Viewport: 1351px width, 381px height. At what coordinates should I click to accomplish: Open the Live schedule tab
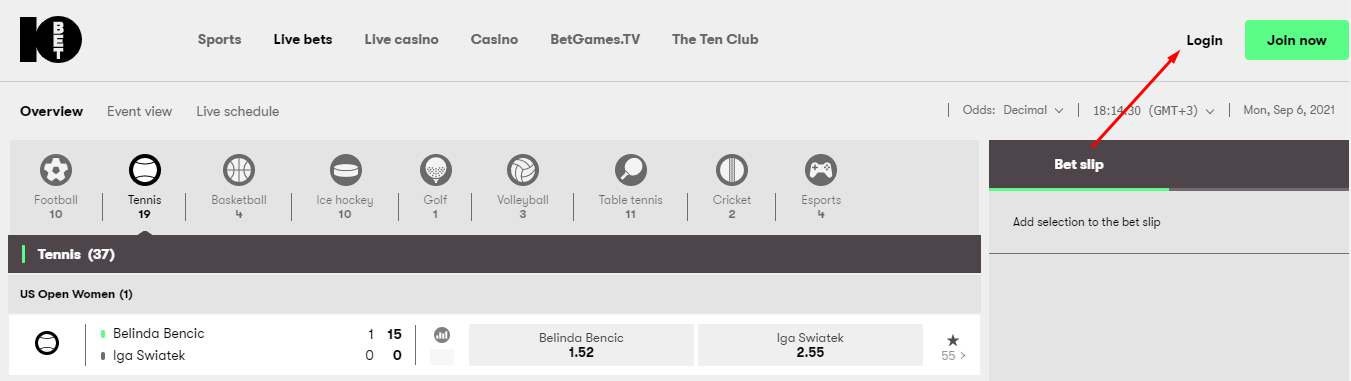[x=237, y=111]
